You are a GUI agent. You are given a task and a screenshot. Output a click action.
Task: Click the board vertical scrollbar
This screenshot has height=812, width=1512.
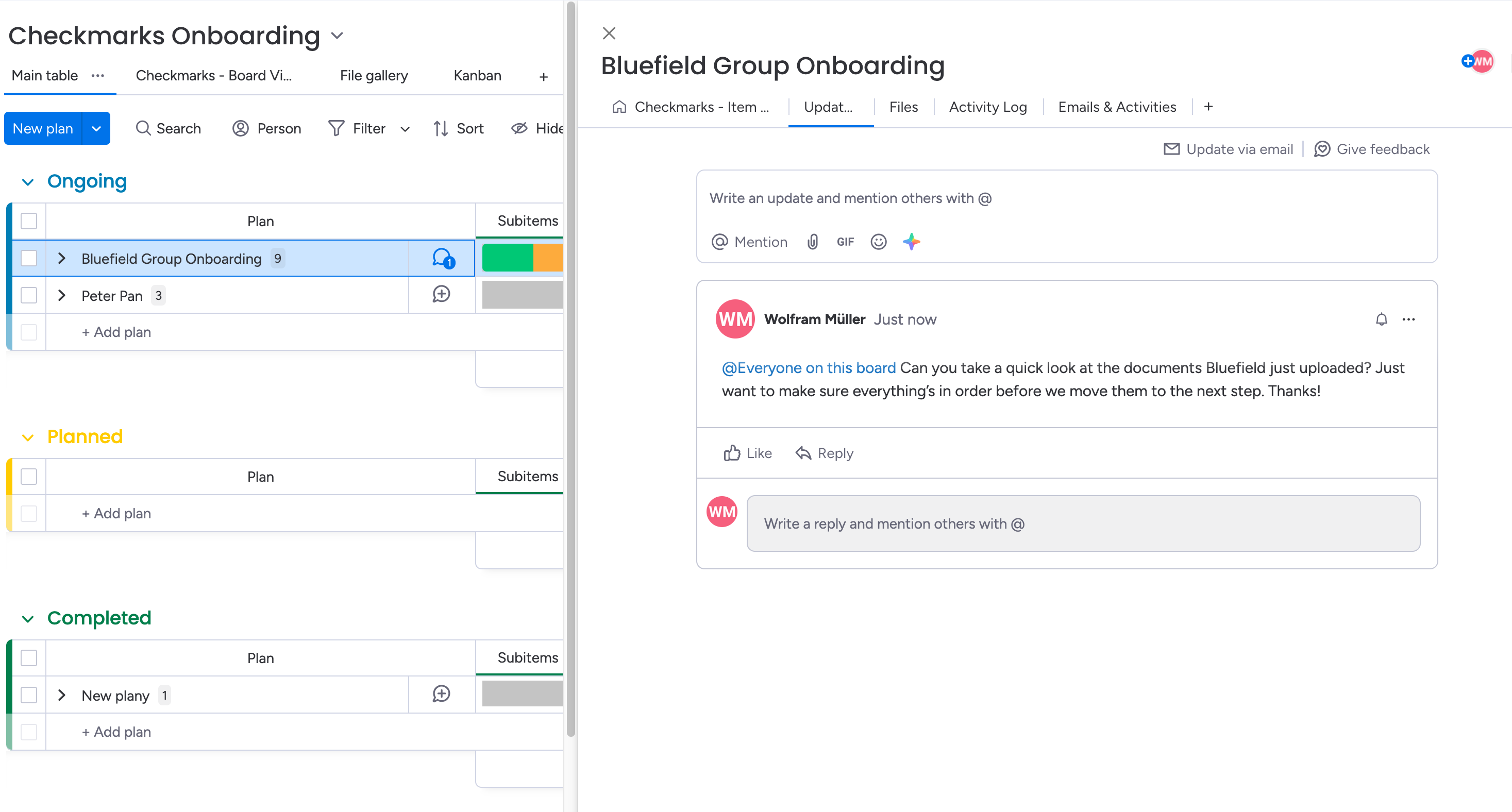[x=570, y=369]
